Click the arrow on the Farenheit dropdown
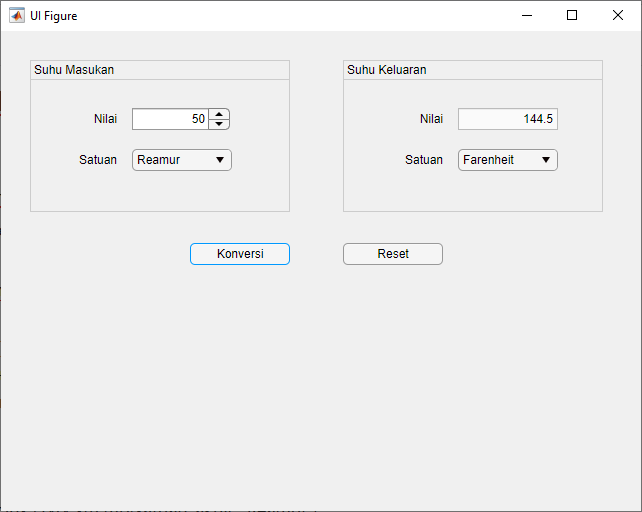642x512 pixels. pos(546,160)
